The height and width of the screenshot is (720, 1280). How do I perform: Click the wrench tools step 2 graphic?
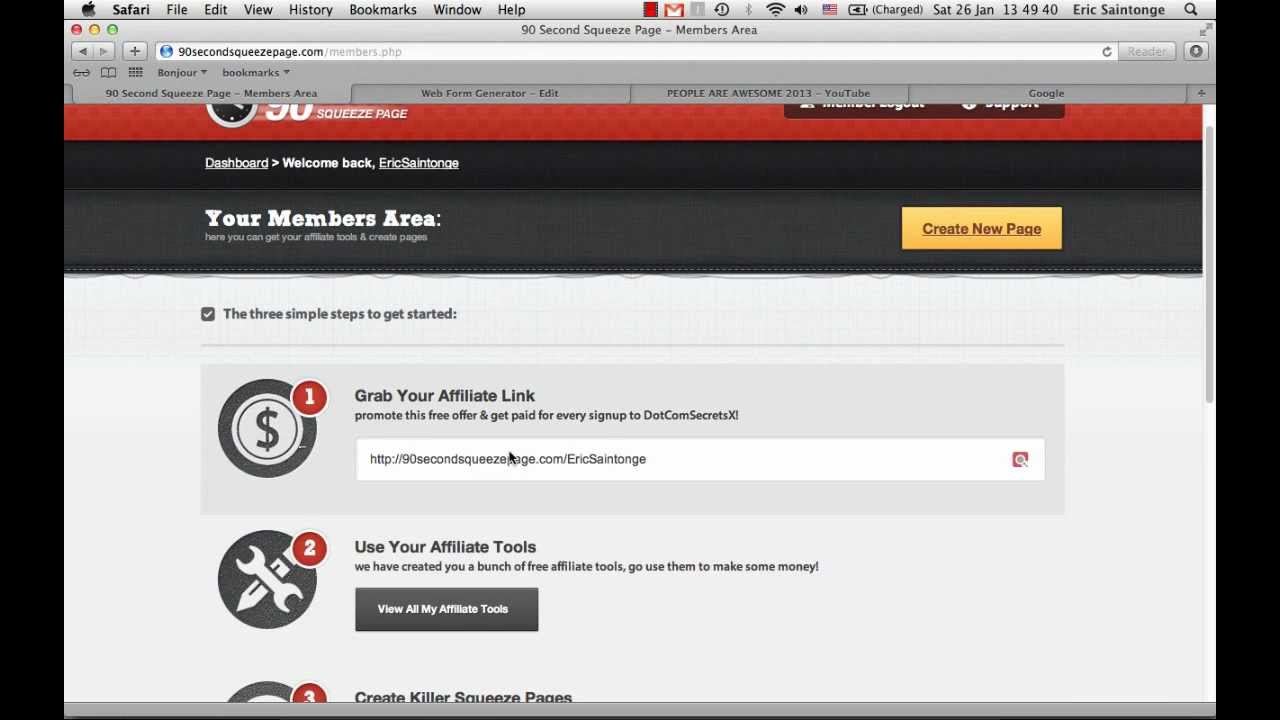(x=267, y=579)
